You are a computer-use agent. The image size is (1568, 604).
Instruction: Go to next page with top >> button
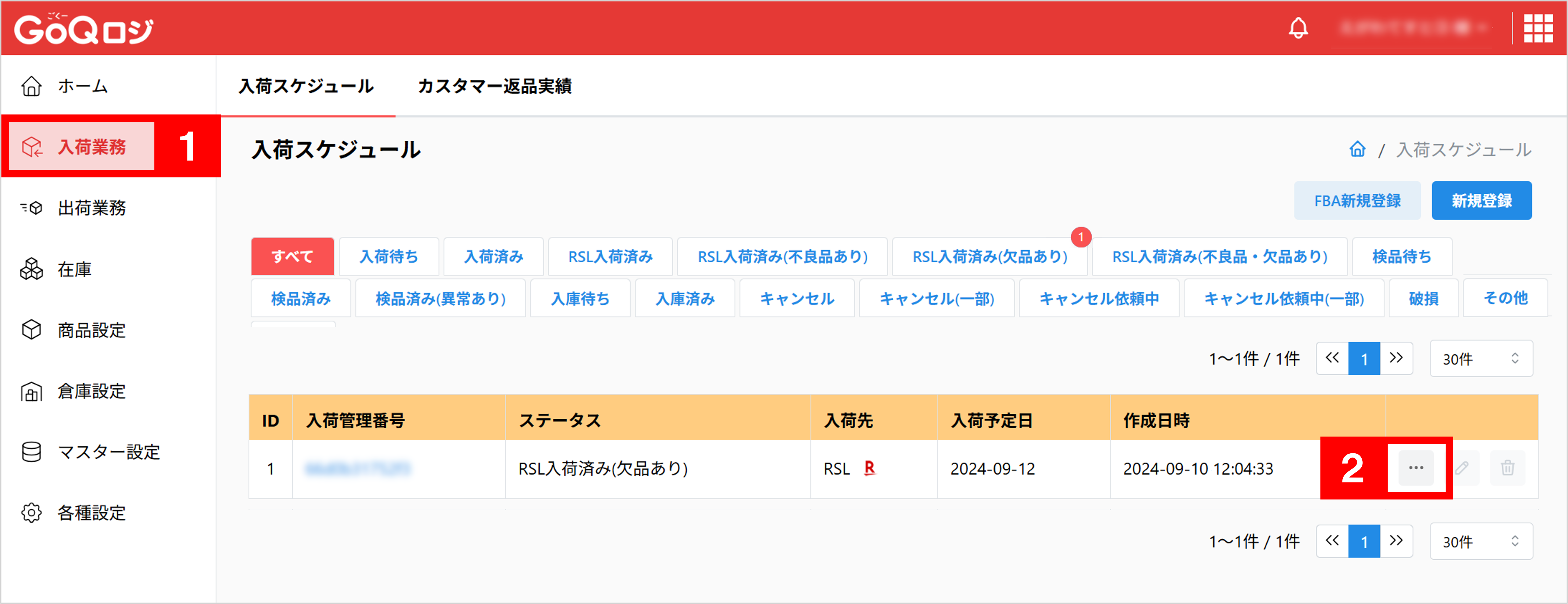[x=1396, y=358]
